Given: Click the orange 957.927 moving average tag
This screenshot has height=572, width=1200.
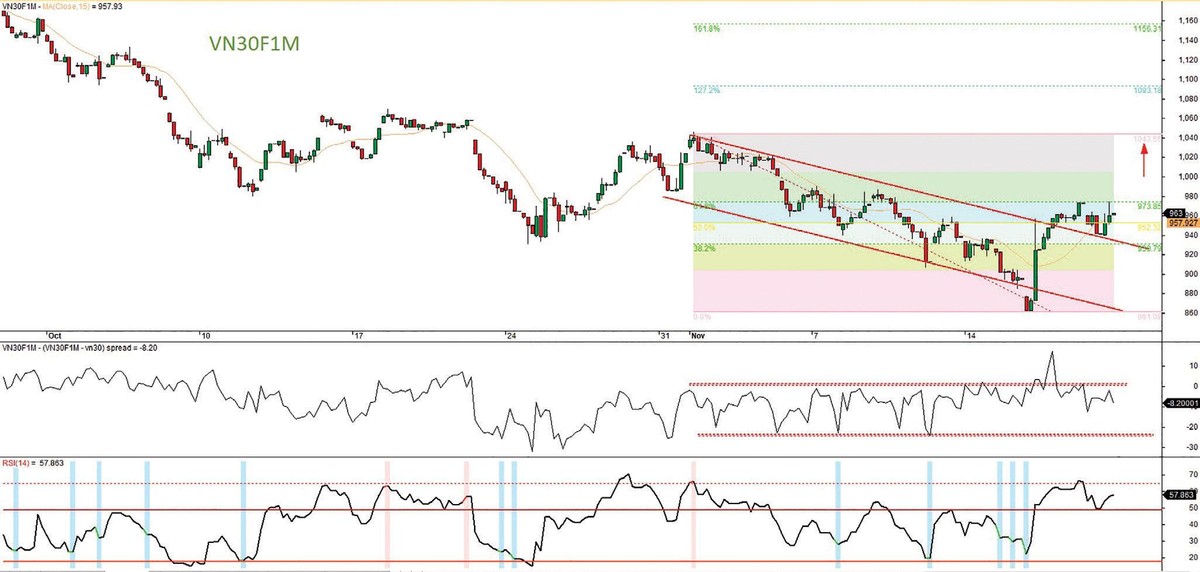Looking at the screenshot, I should point(1179,223).
